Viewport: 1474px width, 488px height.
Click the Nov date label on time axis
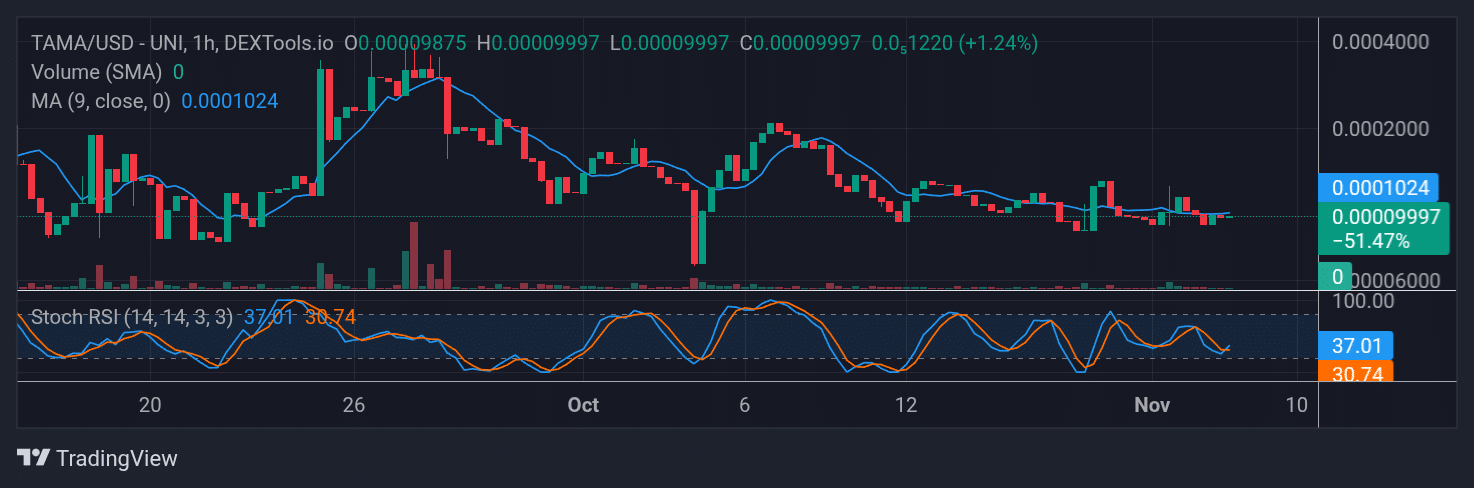tap(1152, 405)
